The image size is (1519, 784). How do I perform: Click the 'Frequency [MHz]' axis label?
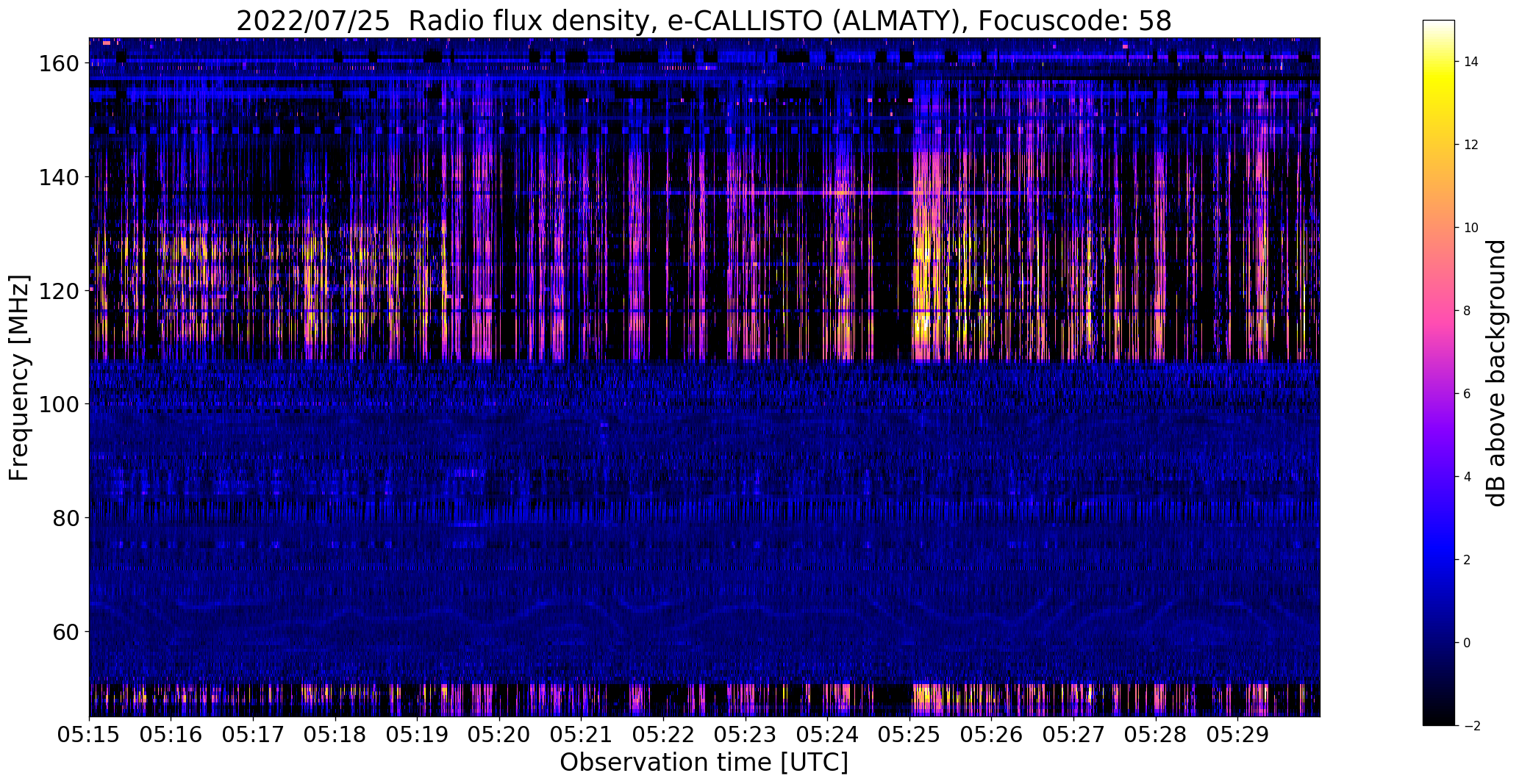point(19,378)
